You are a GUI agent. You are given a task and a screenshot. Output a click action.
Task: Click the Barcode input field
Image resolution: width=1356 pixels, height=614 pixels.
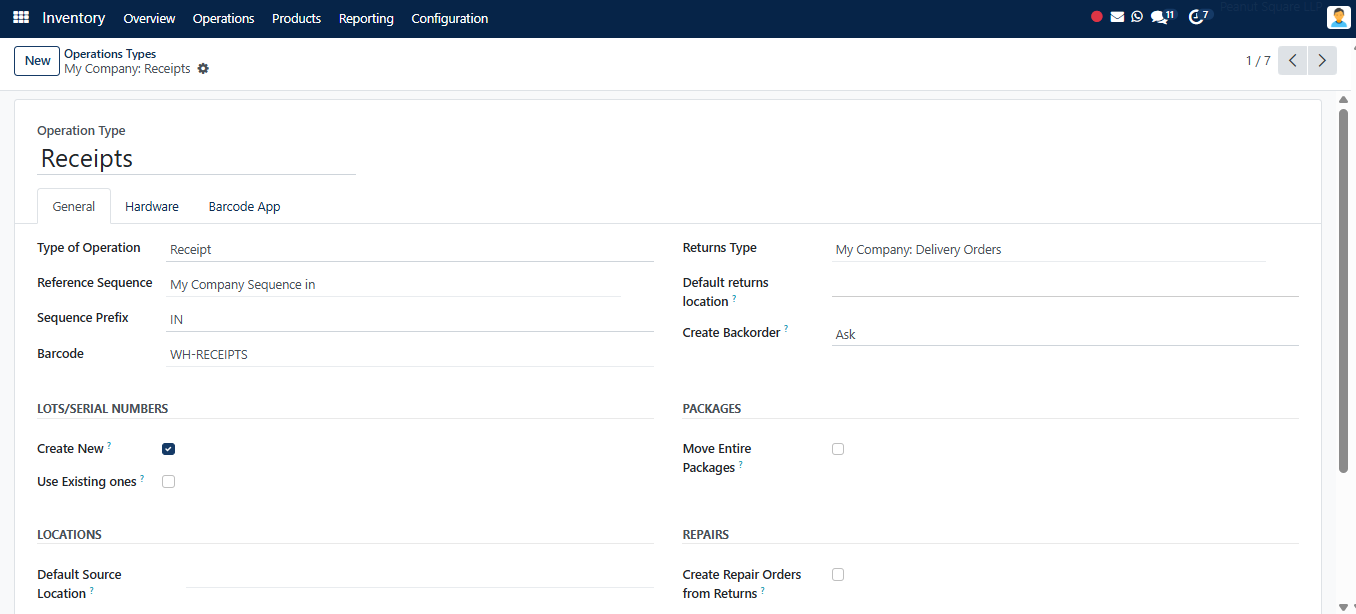[410, 354]
